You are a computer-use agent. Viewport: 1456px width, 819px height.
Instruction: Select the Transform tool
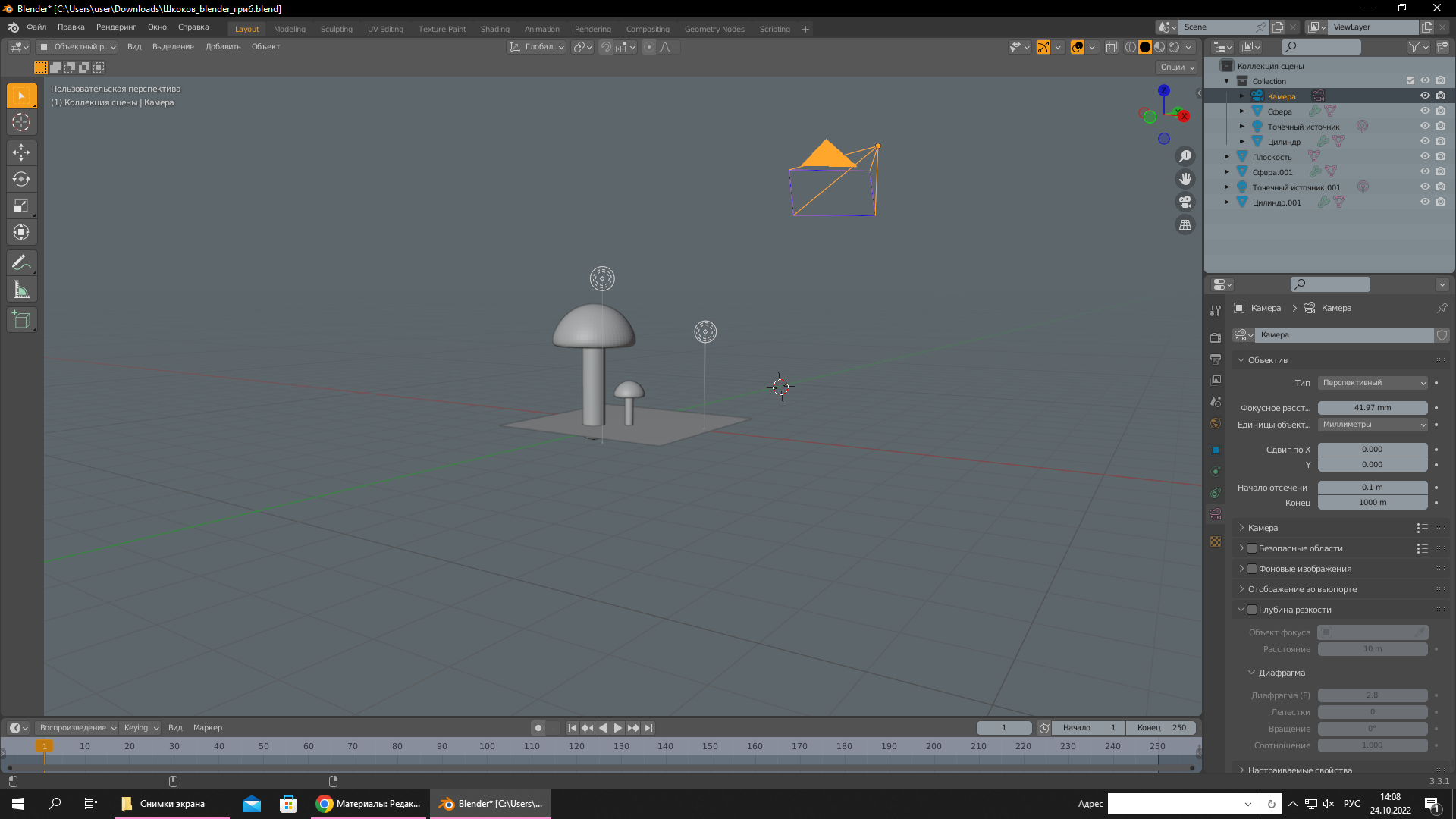[21, 232]
